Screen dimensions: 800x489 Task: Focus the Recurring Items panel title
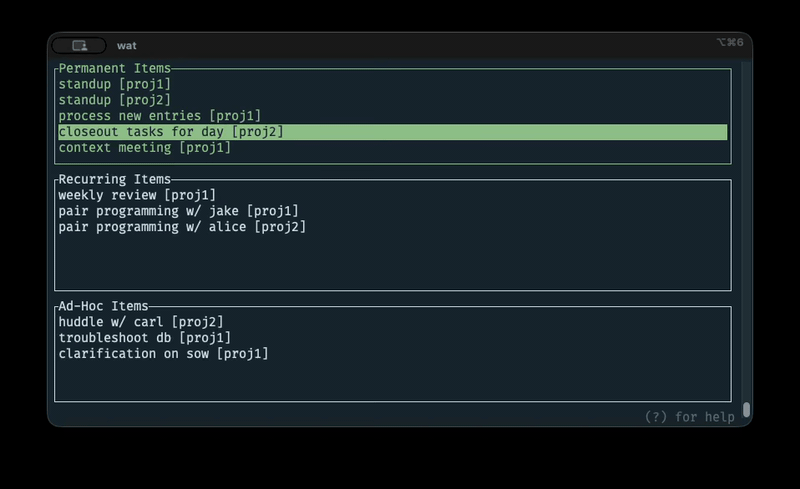tap(114, 179)
